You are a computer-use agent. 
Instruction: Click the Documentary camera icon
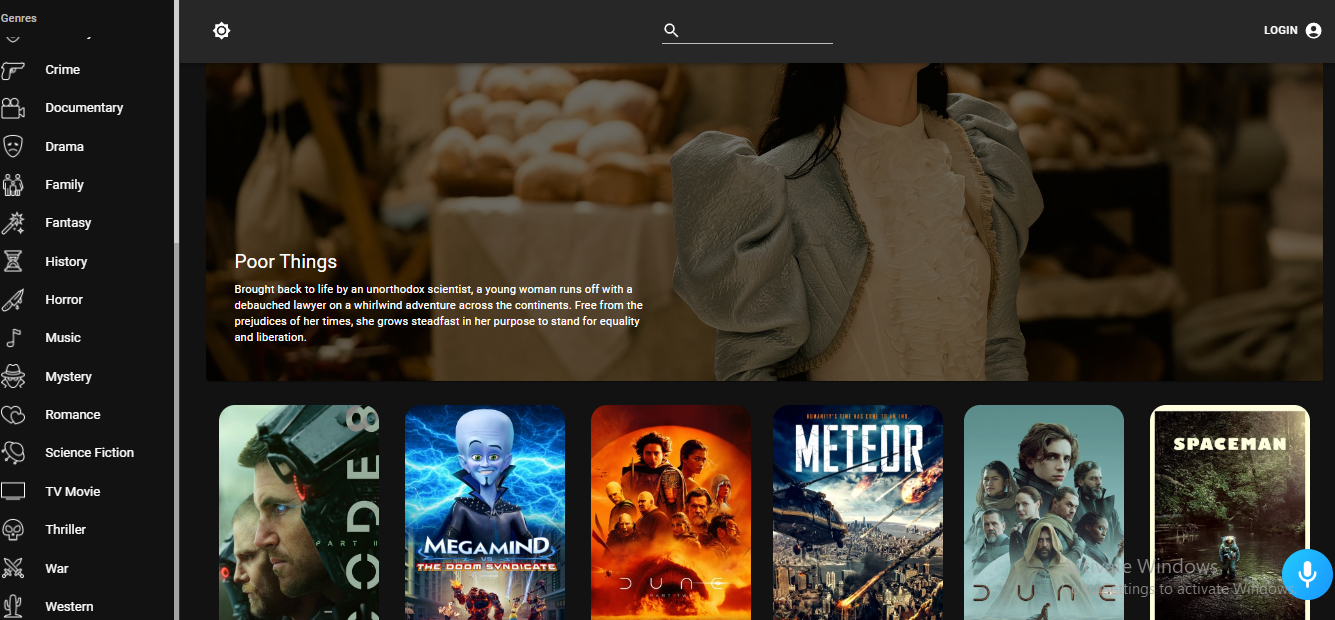tap(13, 108)
